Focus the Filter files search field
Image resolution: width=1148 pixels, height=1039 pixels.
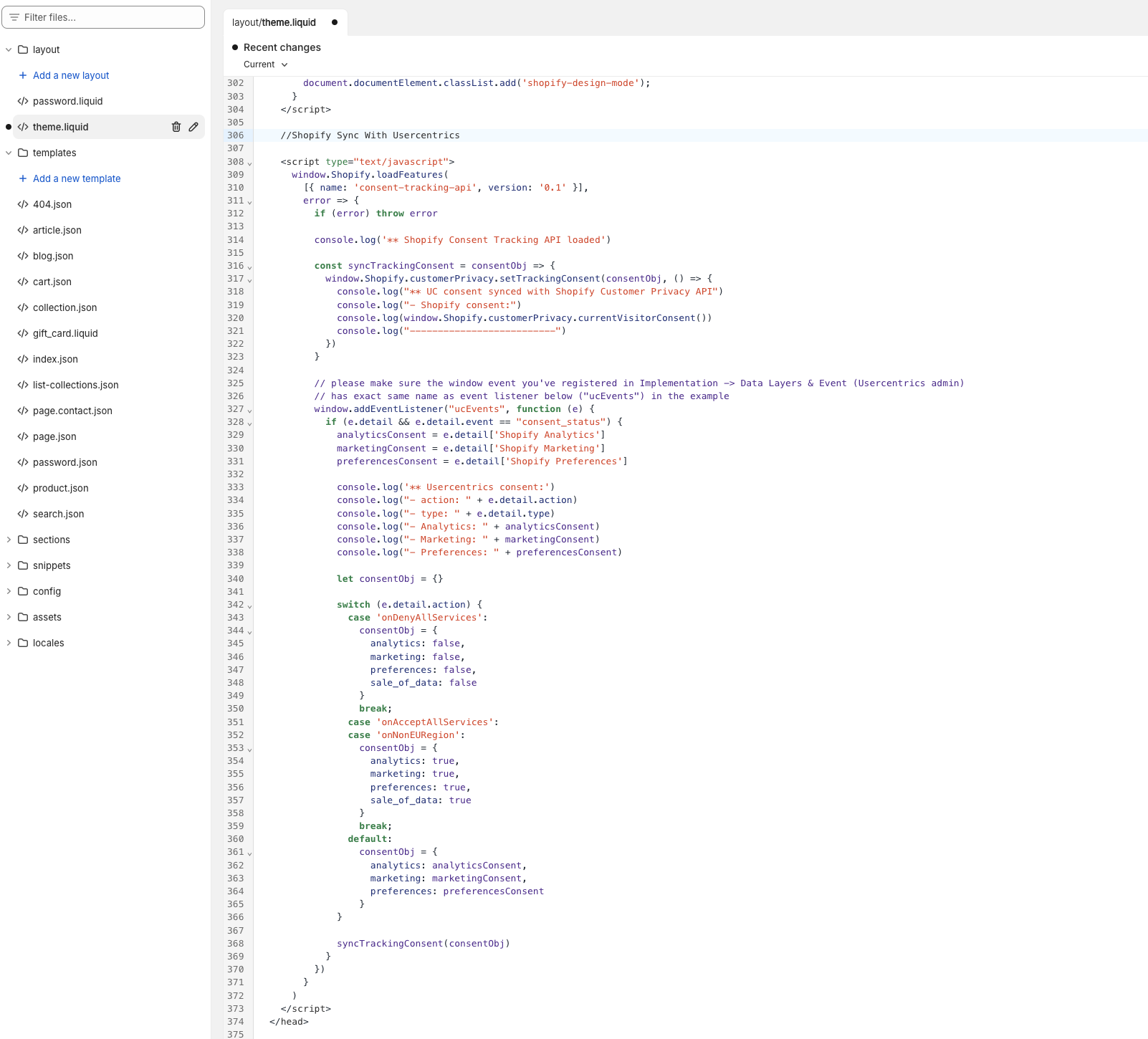click(103, 17)
